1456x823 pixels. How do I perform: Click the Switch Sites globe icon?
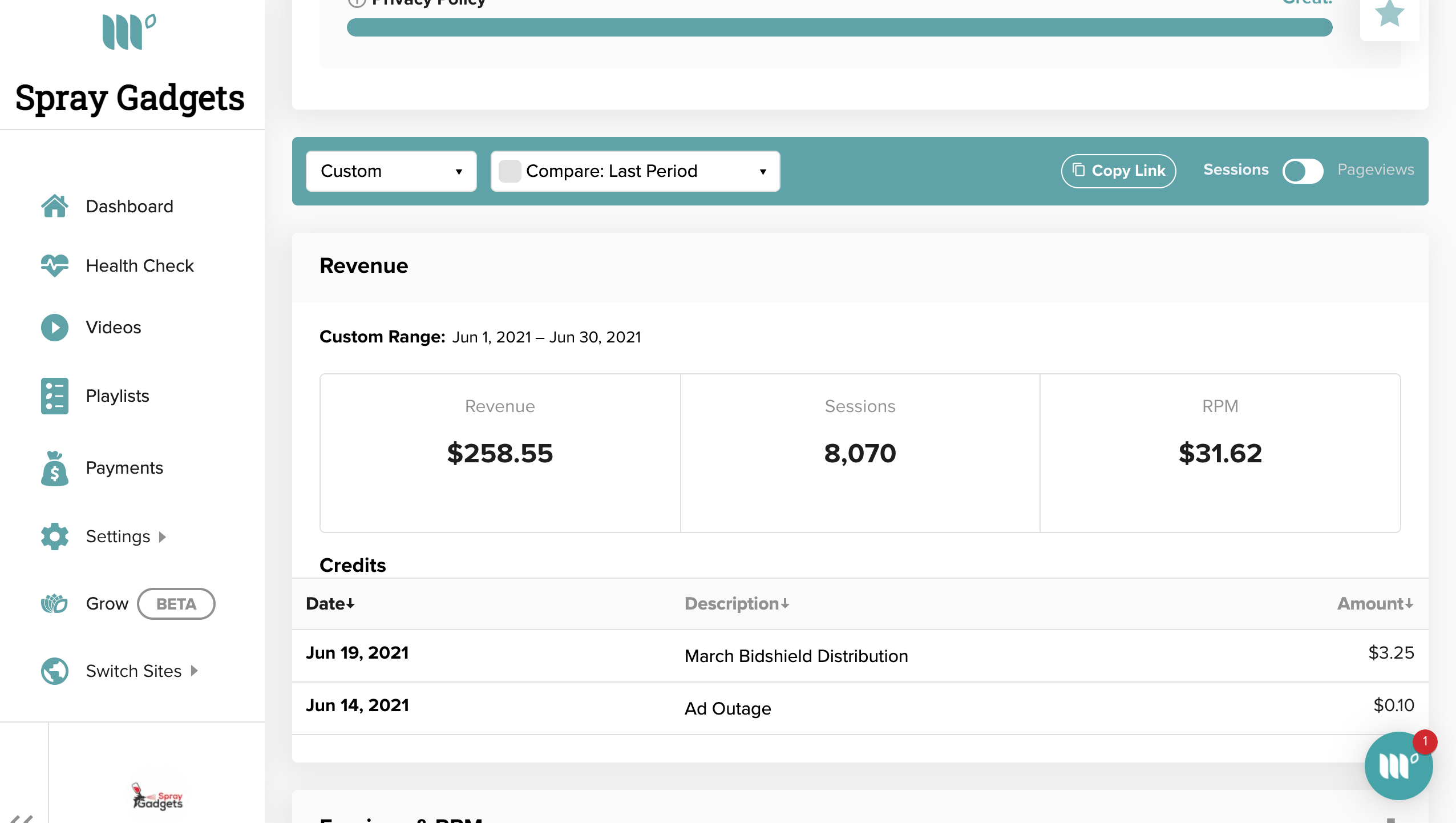point(54,671)
